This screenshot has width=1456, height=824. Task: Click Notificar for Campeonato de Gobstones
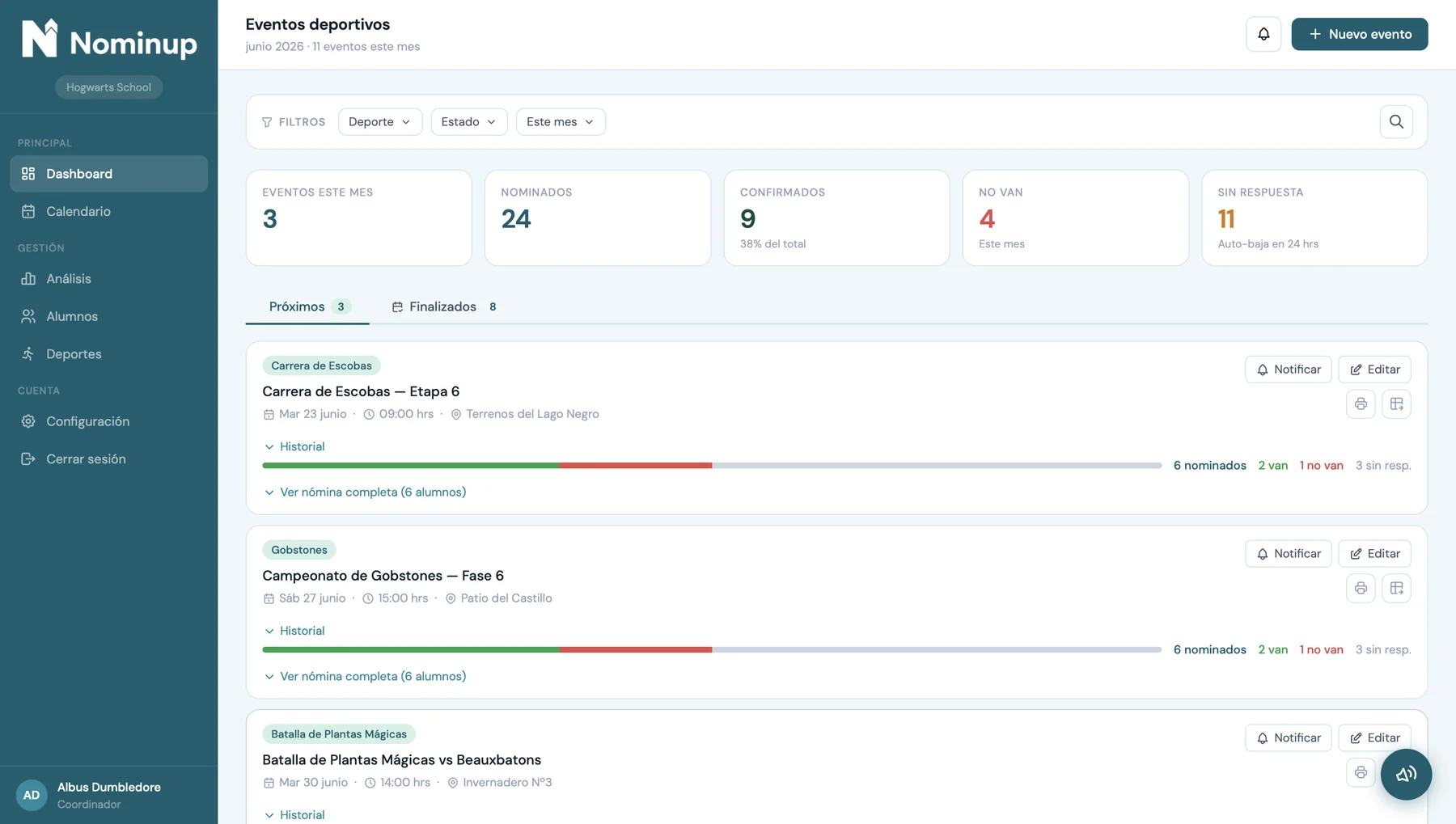pos(1288,554)
